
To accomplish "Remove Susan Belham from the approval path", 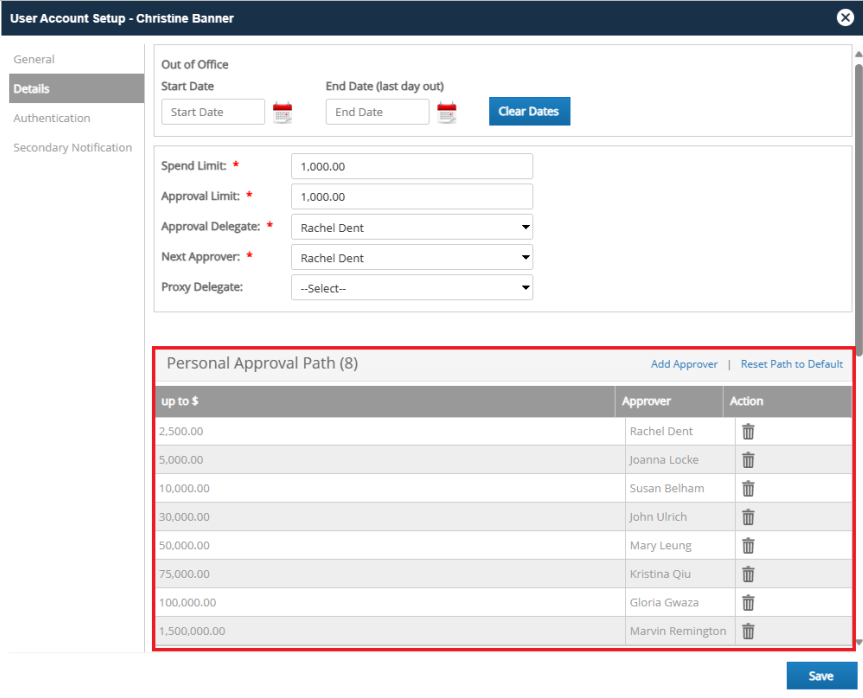I will pos(748,488).
